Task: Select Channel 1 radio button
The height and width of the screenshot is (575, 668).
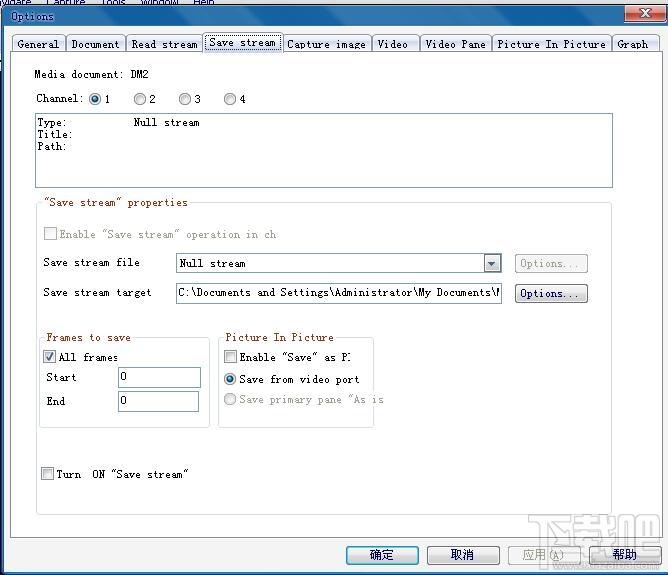Action: (x=95, y=99)
